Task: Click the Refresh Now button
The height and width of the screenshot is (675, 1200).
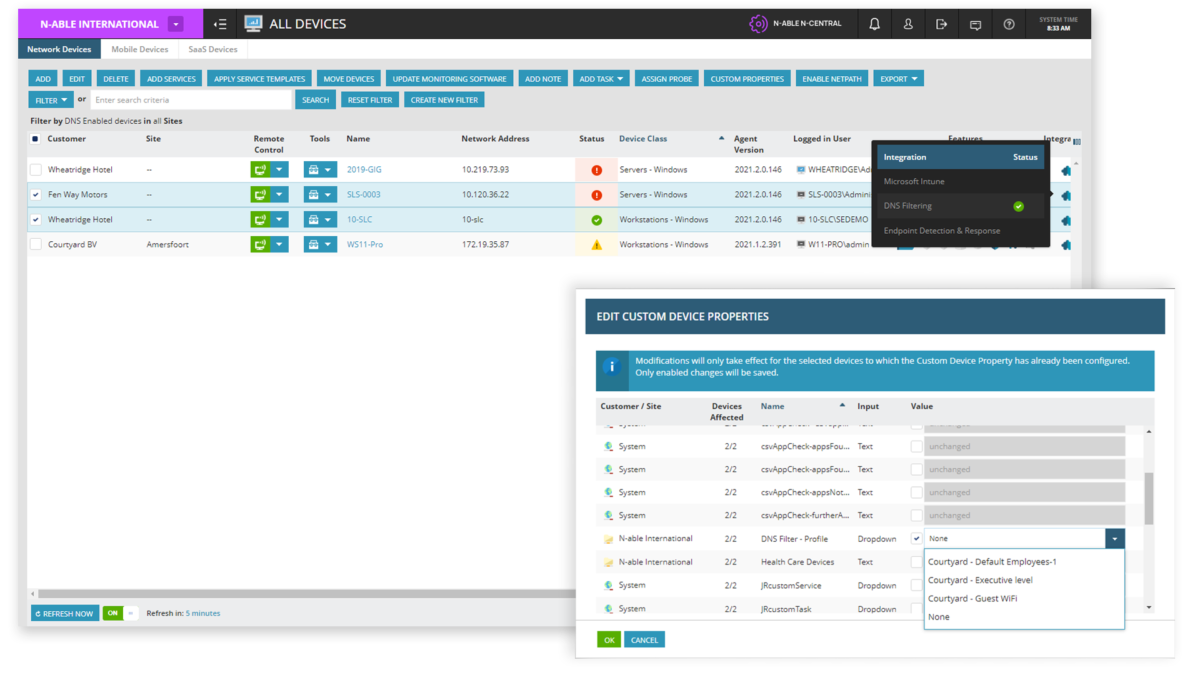Action: [65, 613]
